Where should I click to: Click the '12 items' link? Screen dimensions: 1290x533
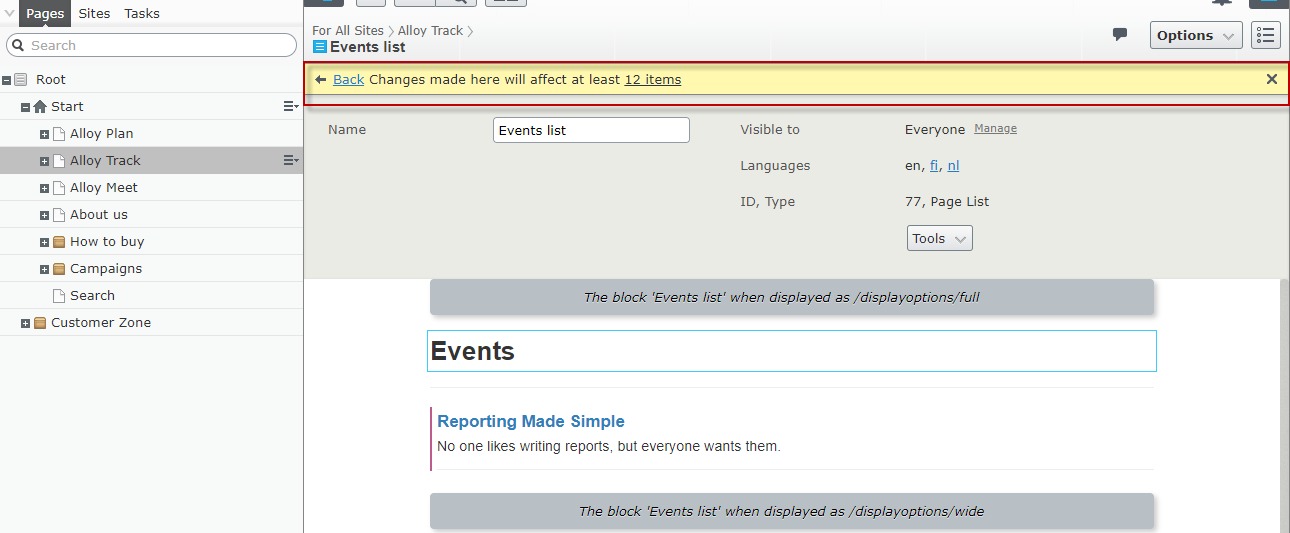coord(652,80)
